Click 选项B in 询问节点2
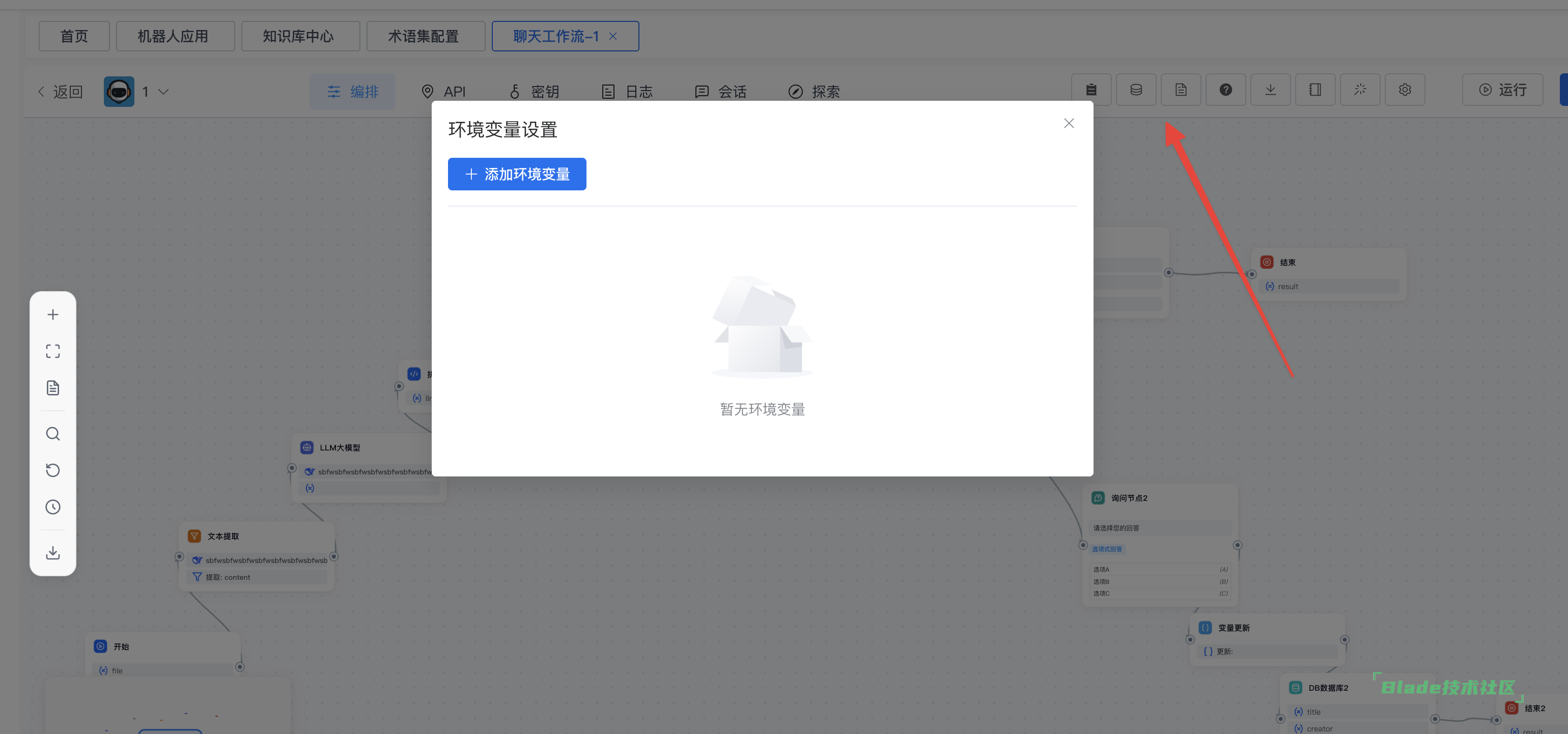 point(1160,581)
